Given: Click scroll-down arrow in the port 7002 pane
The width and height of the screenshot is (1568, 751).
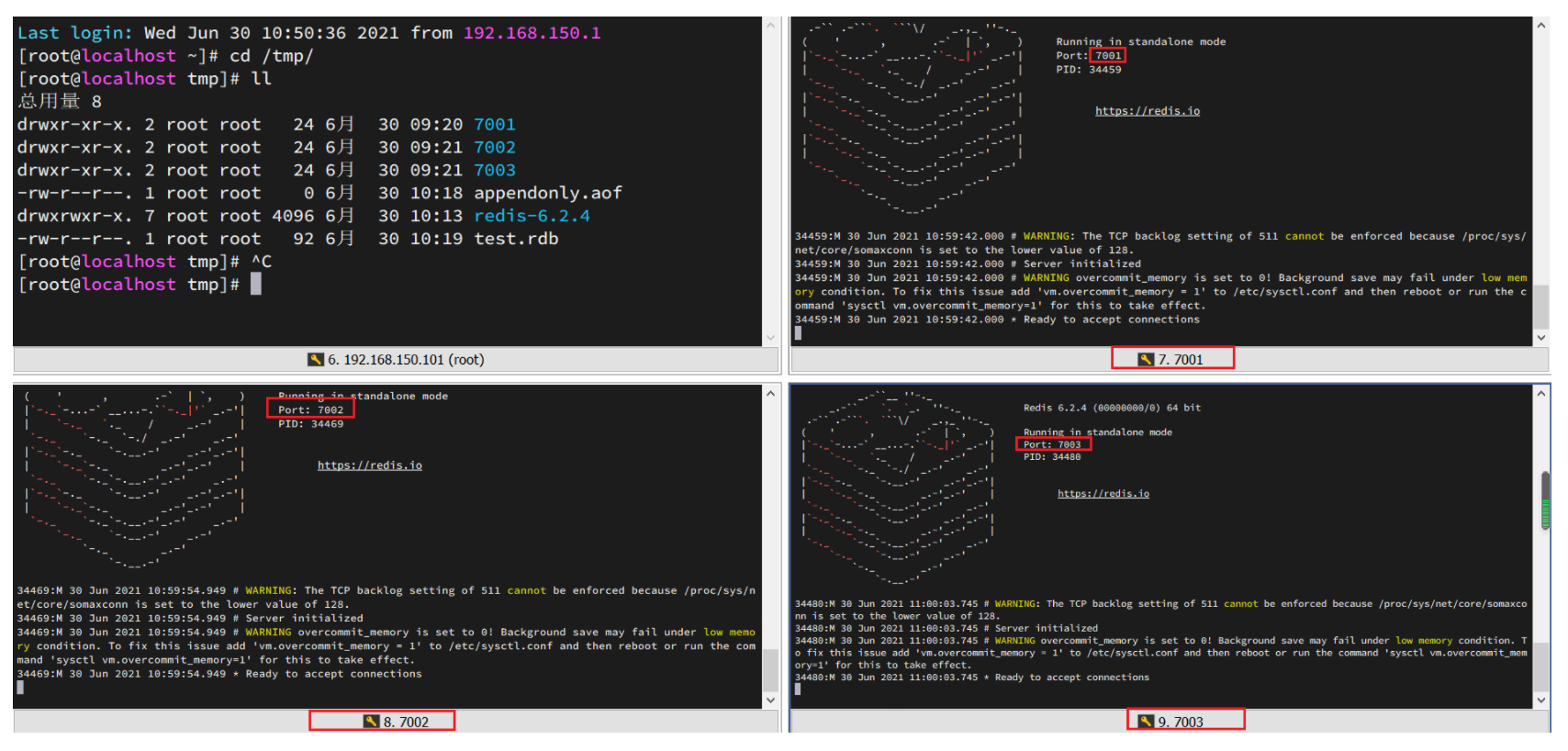Looking at the screenshot, I should pos(770,700).
